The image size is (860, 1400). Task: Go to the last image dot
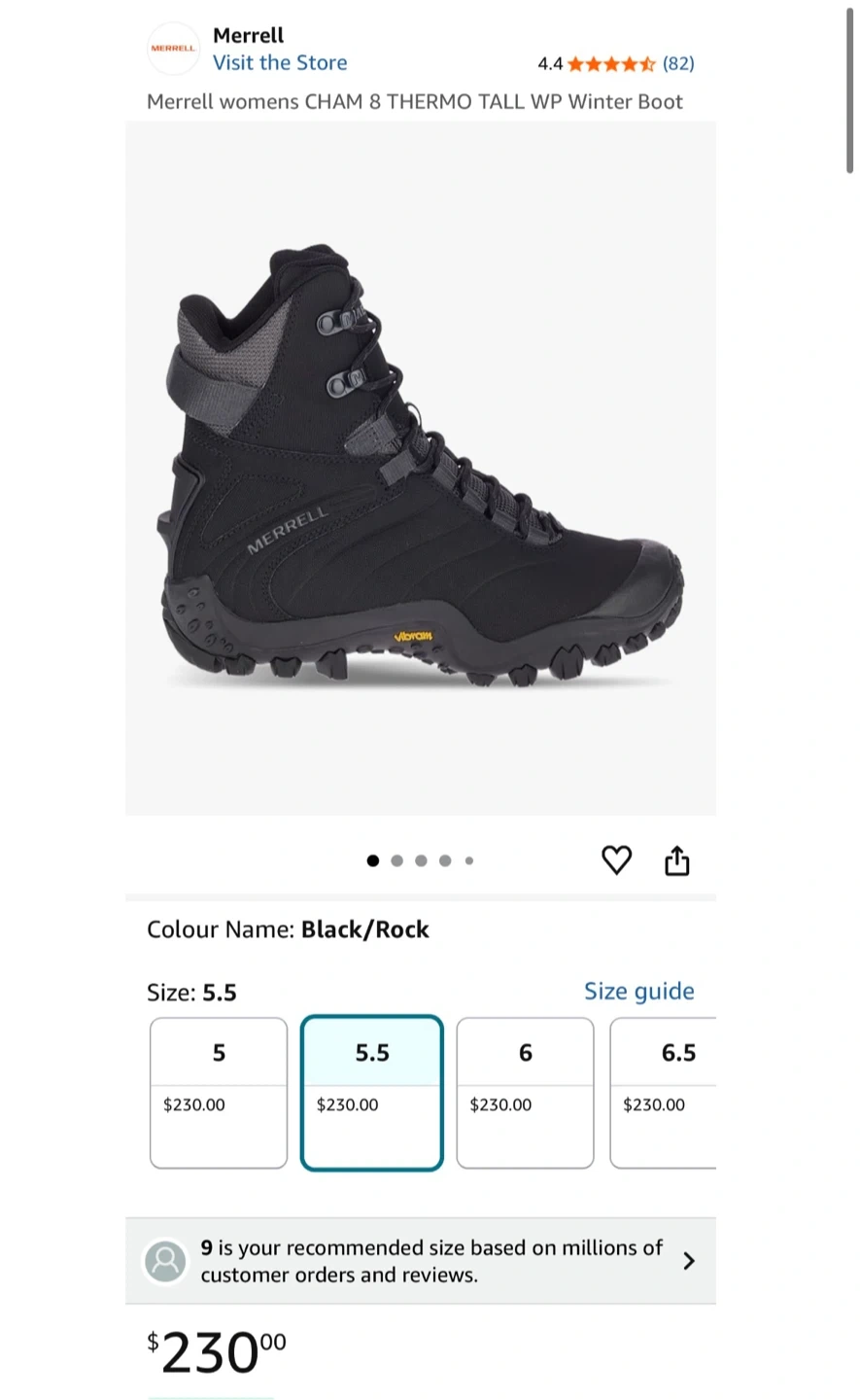click(469, 860)
